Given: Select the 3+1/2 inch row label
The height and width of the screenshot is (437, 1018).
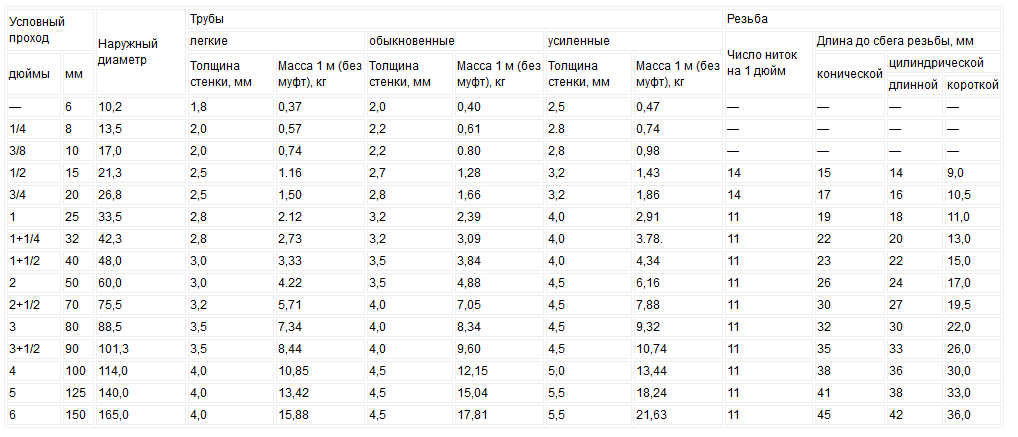Looking at the screenshot, I should (x=34, y=349).
